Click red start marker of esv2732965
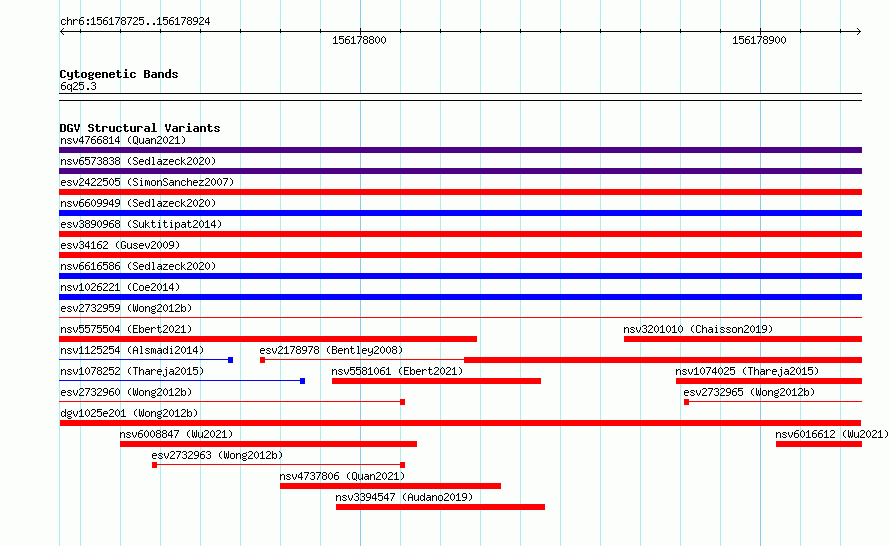 coord(686,402)
